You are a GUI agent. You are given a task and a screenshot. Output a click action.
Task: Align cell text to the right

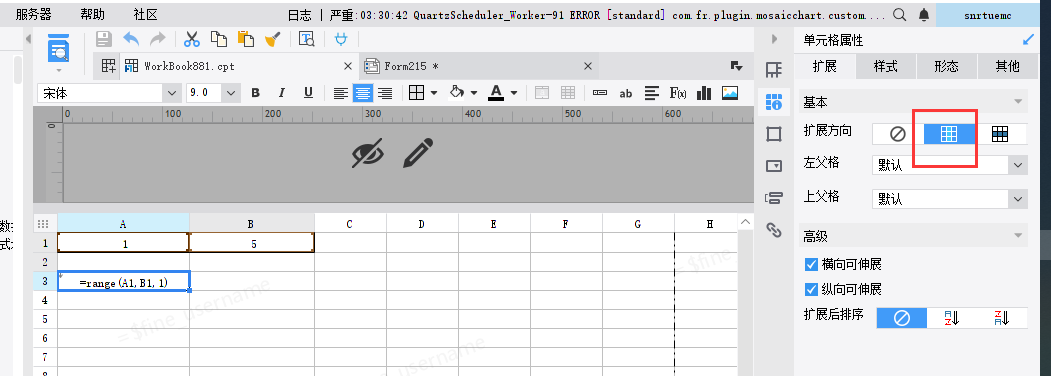(385, 93)
